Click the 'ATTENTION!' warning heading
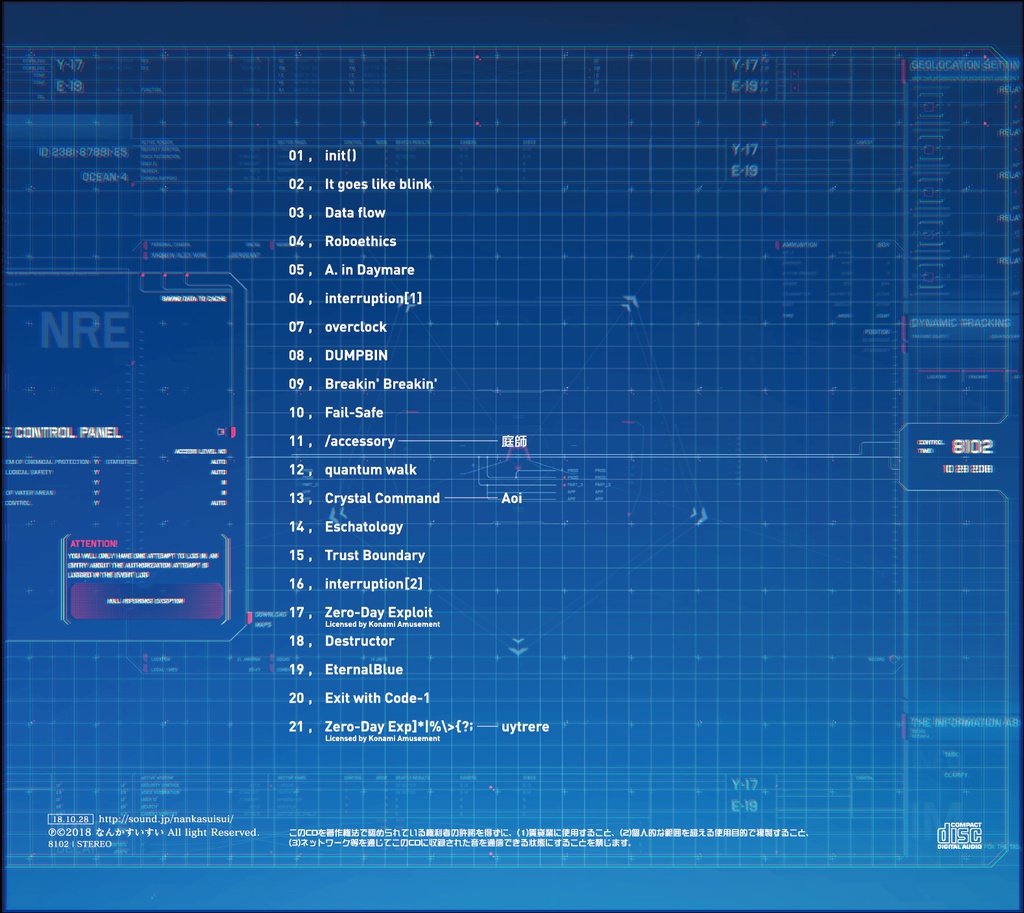The width and height of the screenshot is (1024, 913). pyautogui.click(x=94, y=543)
